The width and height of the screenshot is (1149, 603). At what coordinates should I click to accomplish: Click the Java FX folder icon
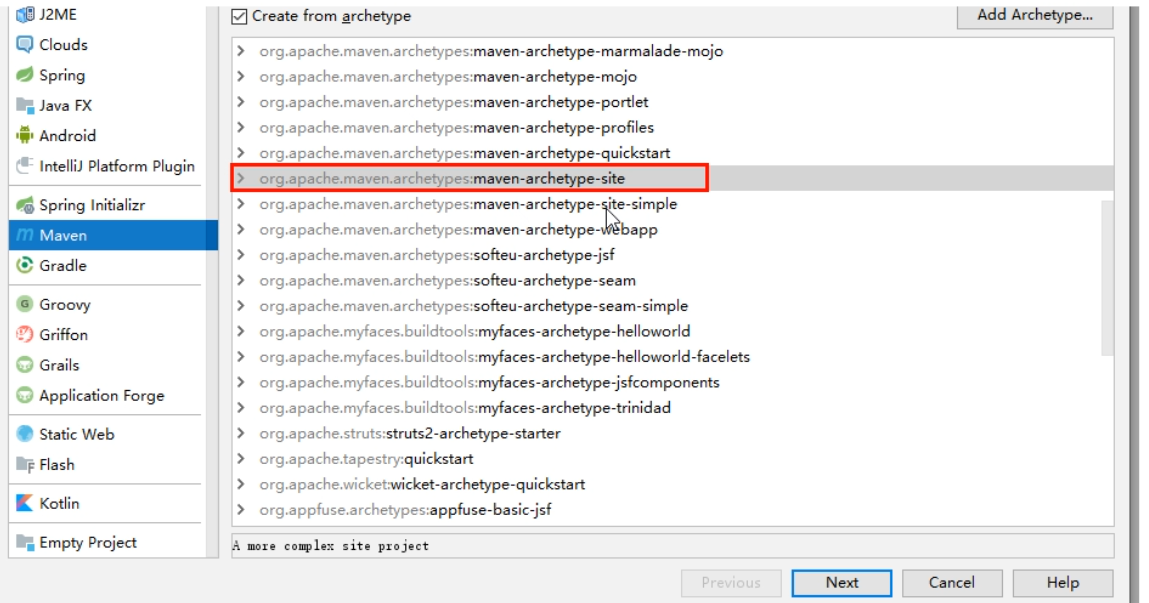point(25,106)
